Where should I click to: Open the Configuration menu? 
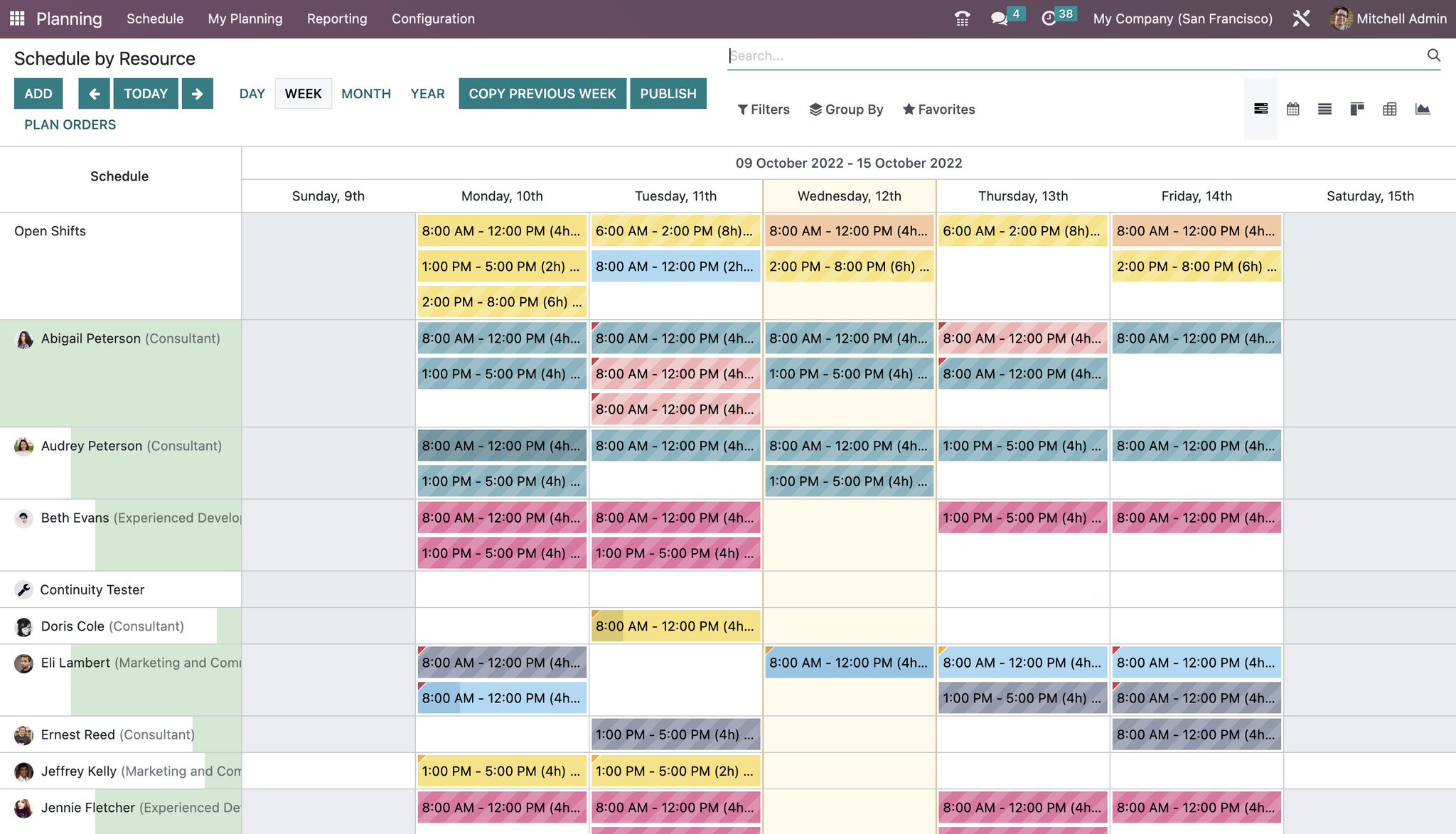[x=432, y=18]
